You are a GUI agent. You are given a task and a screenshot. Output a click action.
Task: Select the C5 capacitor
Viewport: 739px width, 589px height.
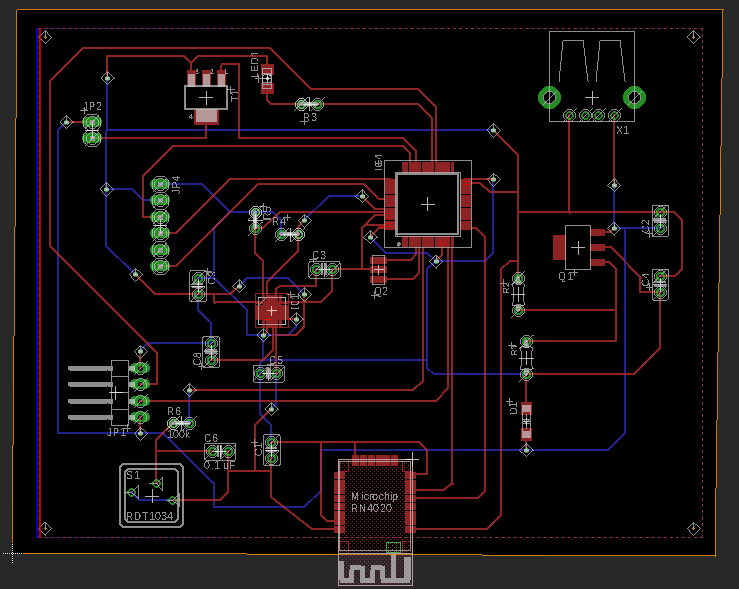(269, 373)
